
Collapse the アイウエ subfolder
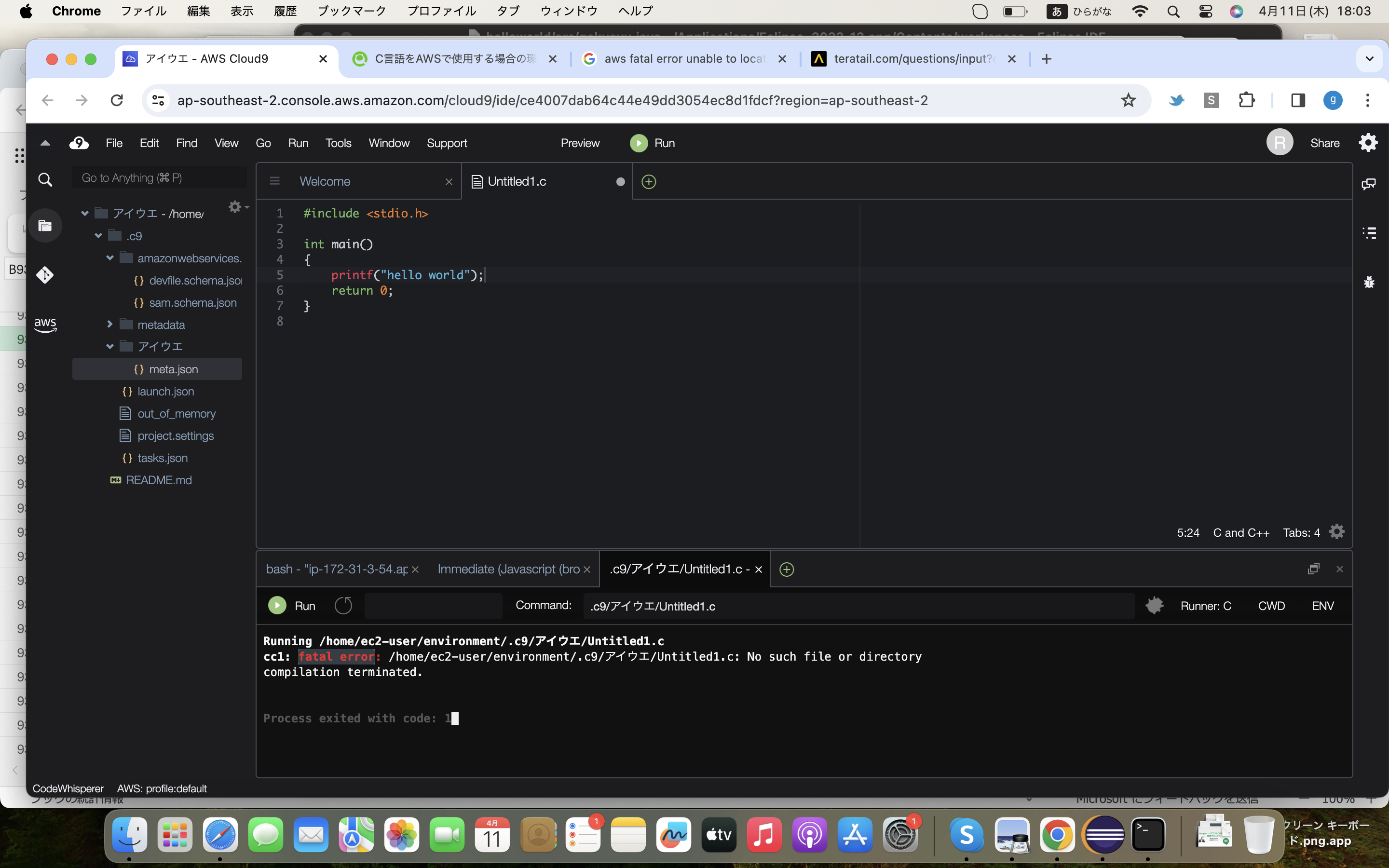point(110,347)
